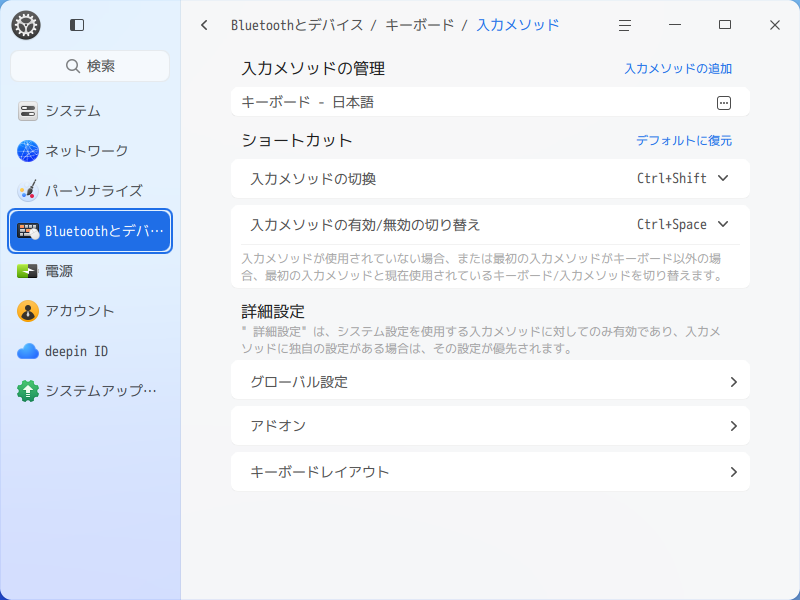Click the 入力メソッドの切換 label
Screen dimensions: 800x600
(x=313, y=179)
